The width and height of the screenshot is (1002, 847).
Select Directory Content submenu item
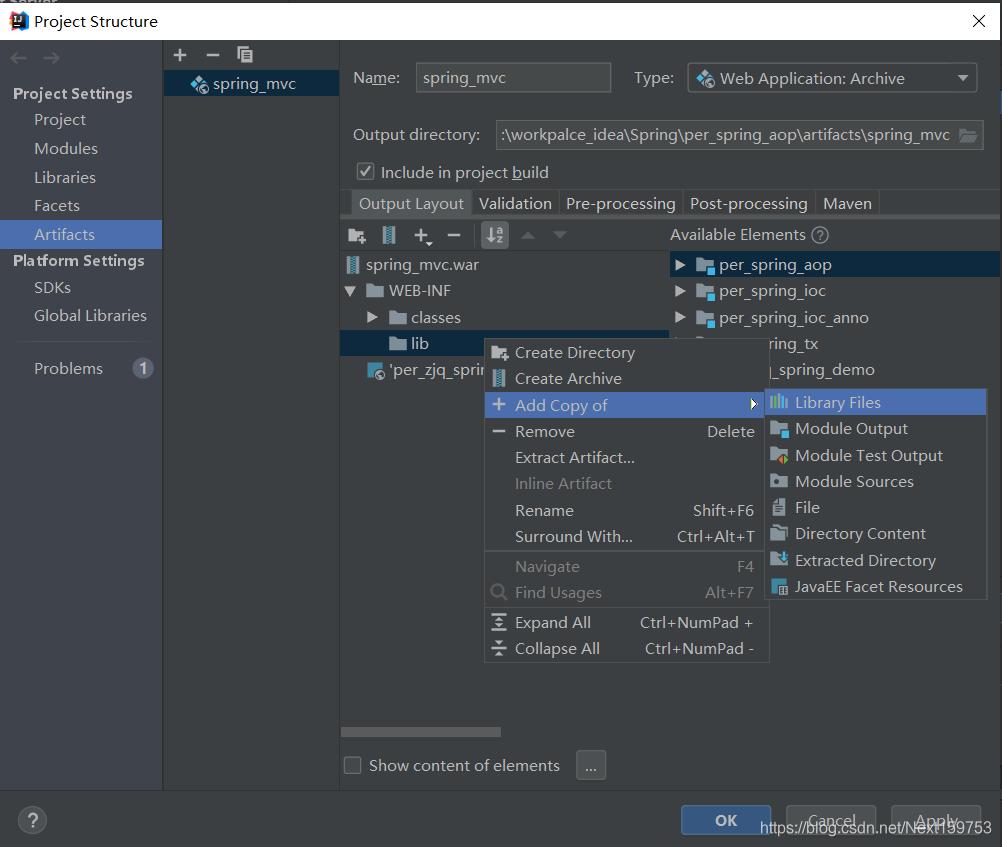tap(875, 534)
